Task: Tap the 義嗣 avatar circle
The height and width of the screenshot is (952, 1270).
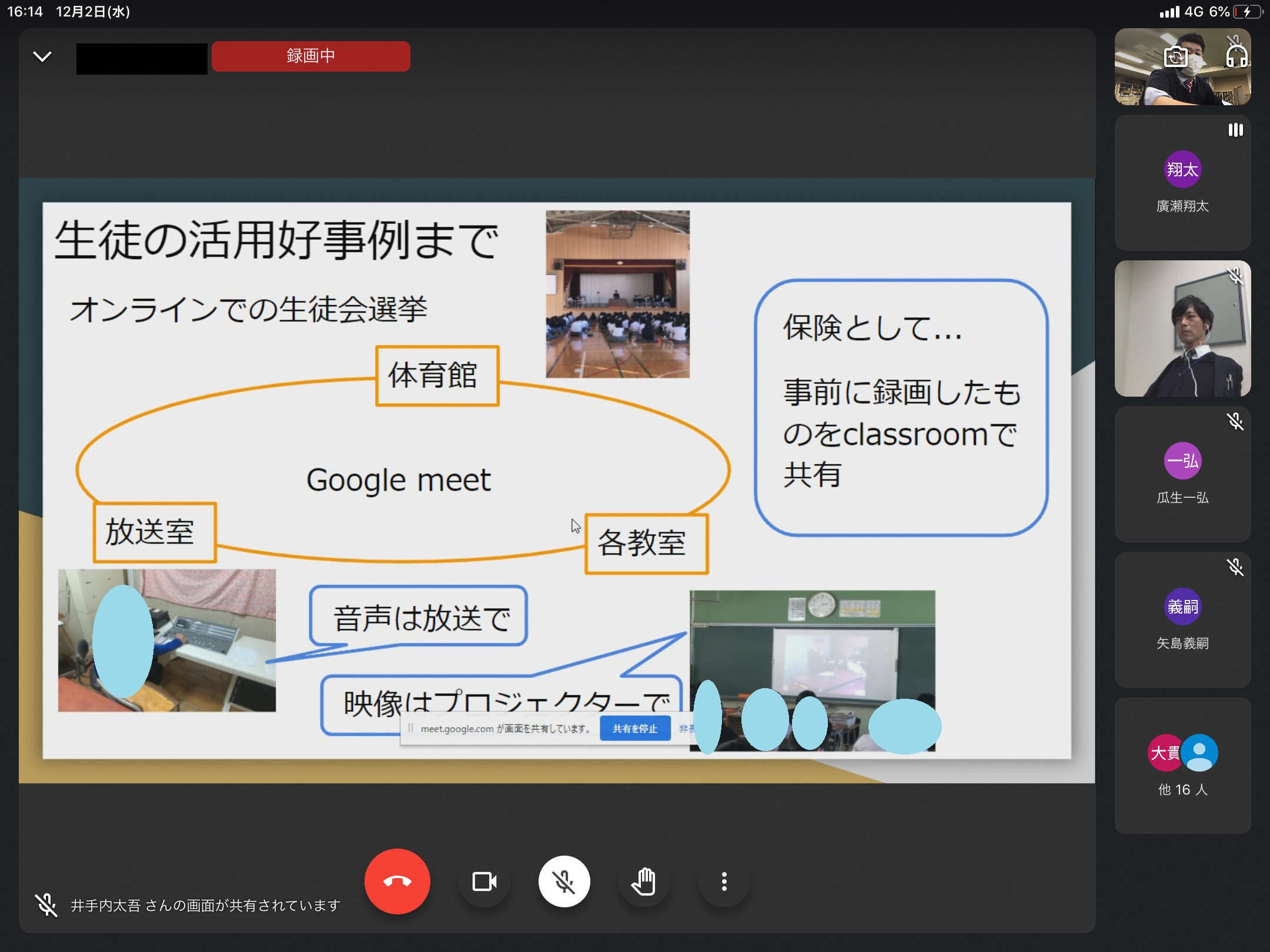Action: pyautogui.click(x=1182, y=606)
